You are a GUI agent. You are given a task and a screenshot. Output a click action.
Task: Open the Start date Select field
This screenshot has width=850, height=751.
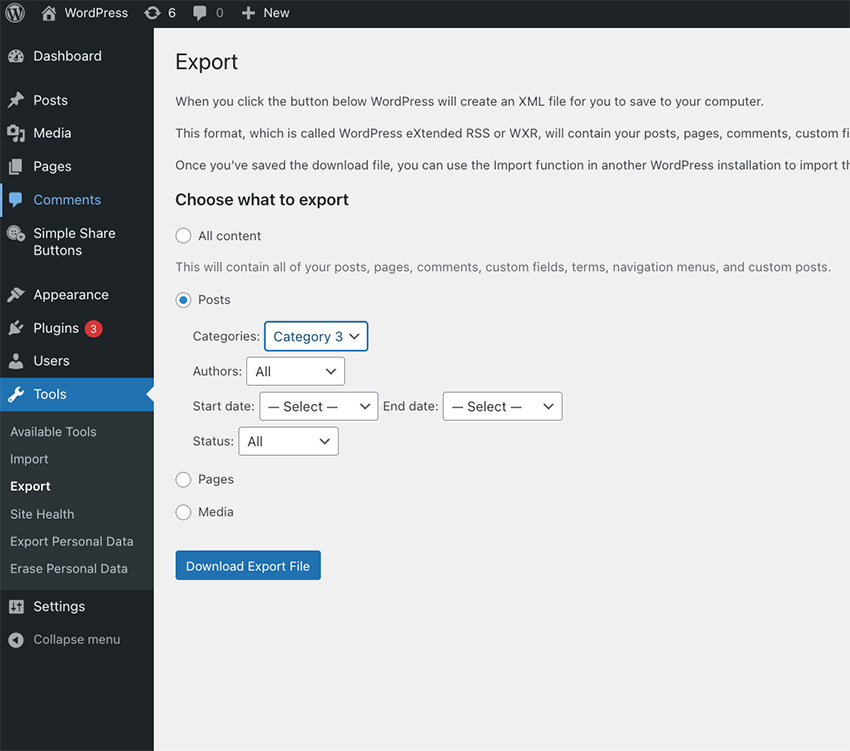click(318, 406)
